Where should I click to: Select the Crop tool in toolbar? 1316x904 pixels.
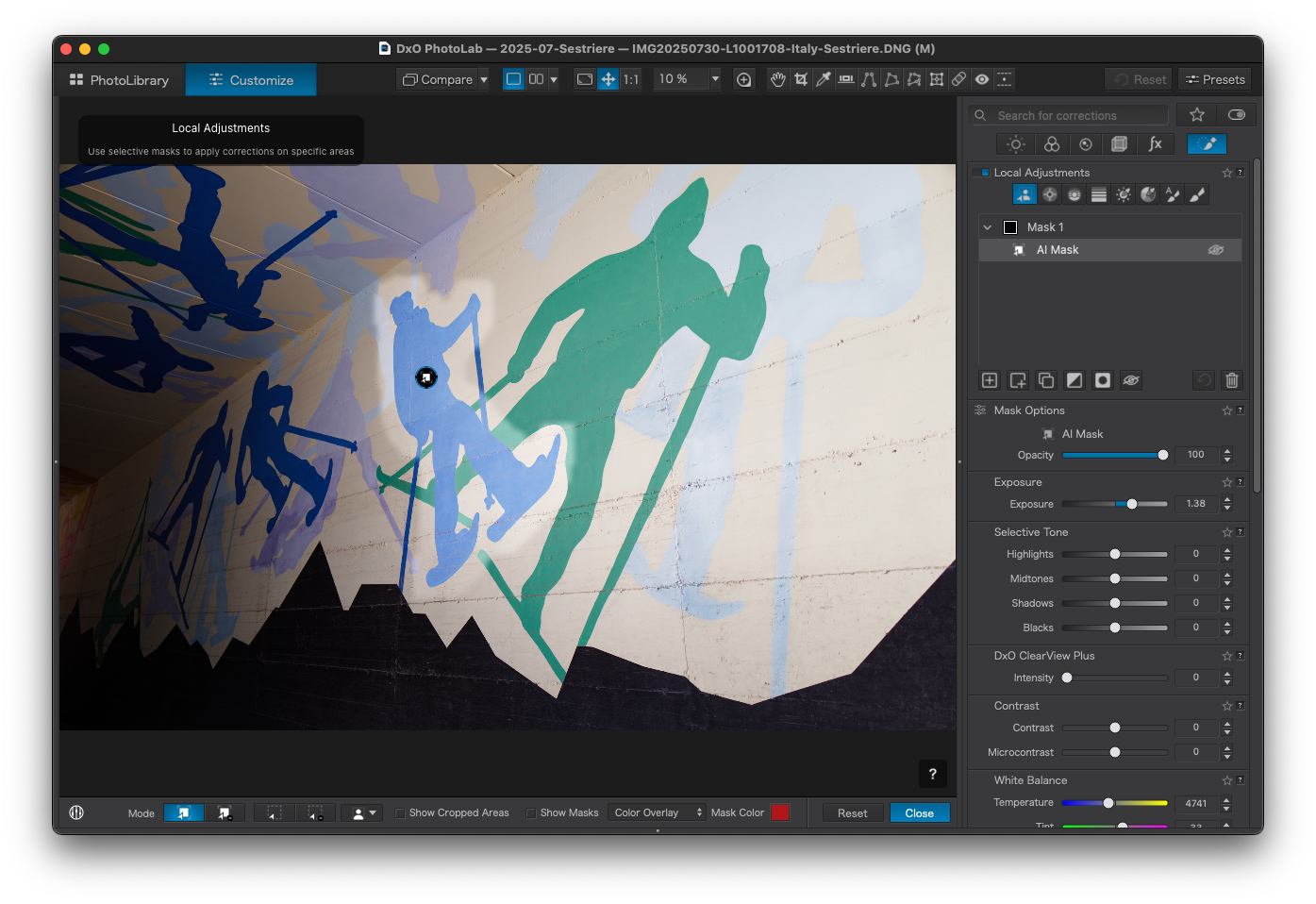[x=801, y=79]
